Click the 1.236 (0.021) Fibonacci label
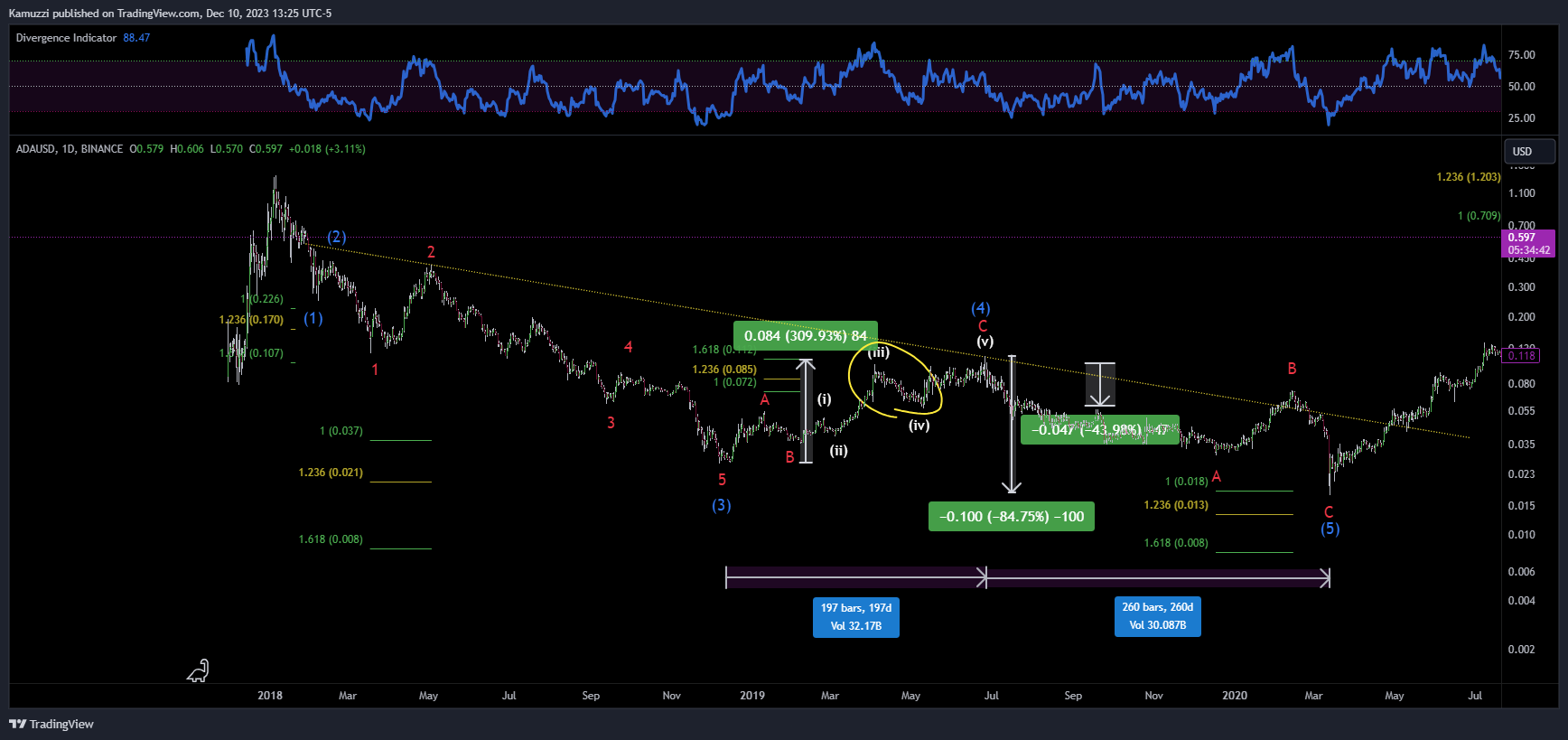 pos(331,473)
